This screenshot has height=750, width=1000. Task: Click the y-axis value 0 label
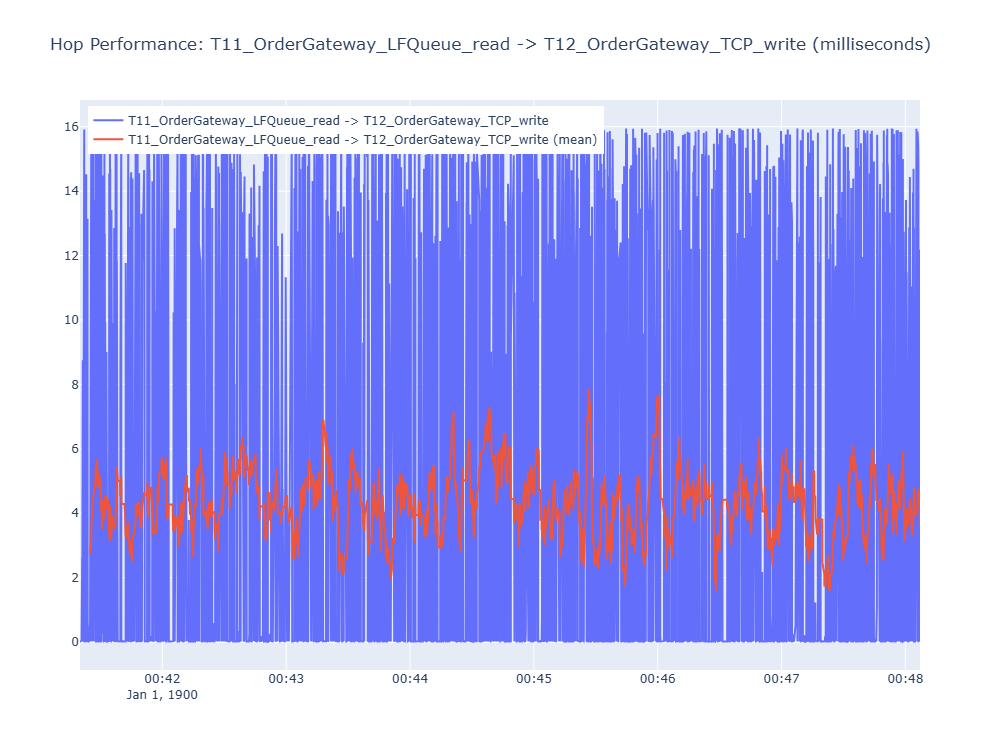(x=75, y=642)
